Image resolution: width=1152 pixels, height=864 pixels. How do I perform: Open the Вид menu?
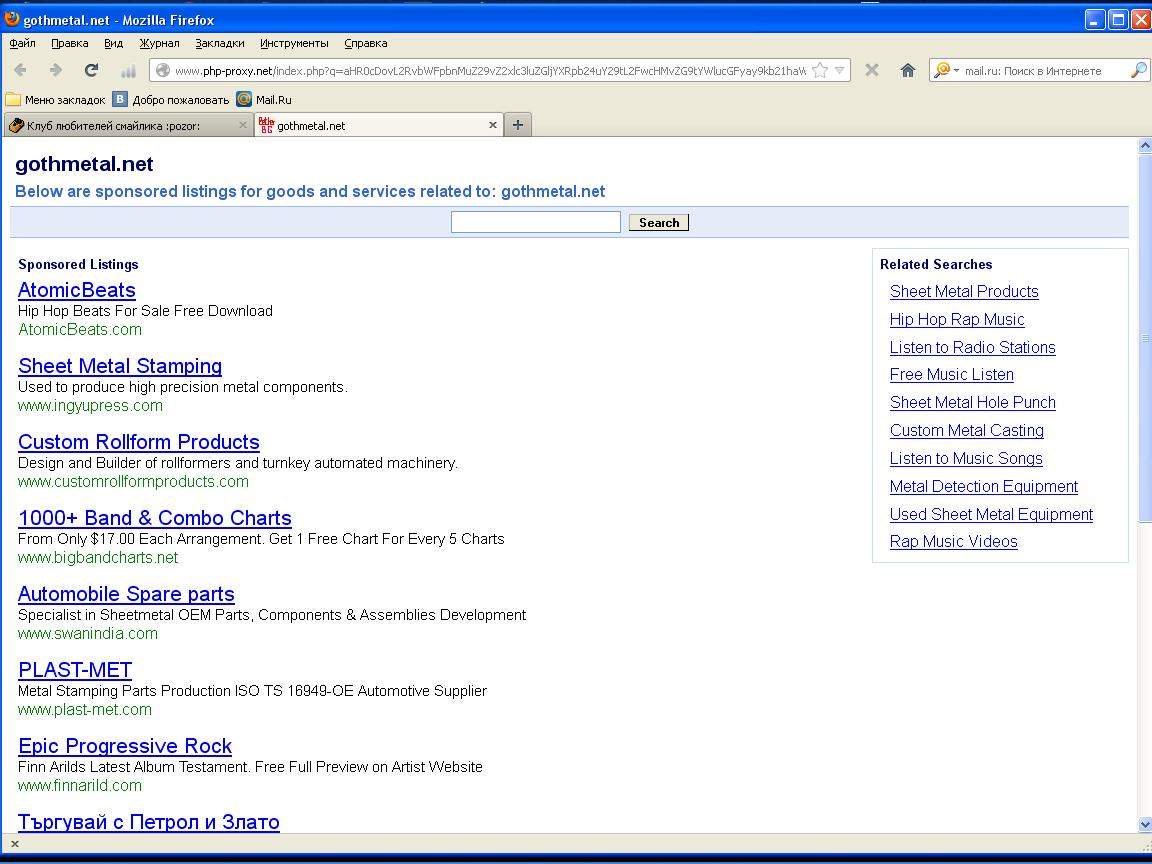[114, 43]
